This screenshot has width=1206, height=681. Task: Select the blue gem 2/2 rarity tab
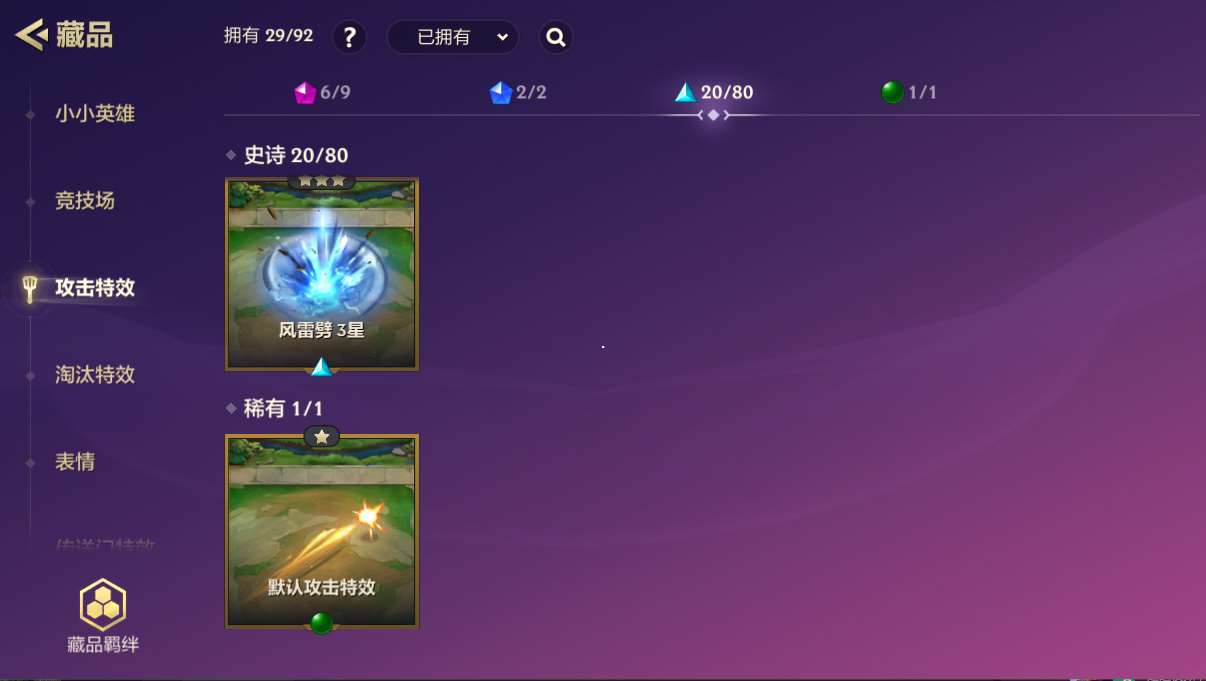(518, 93)
